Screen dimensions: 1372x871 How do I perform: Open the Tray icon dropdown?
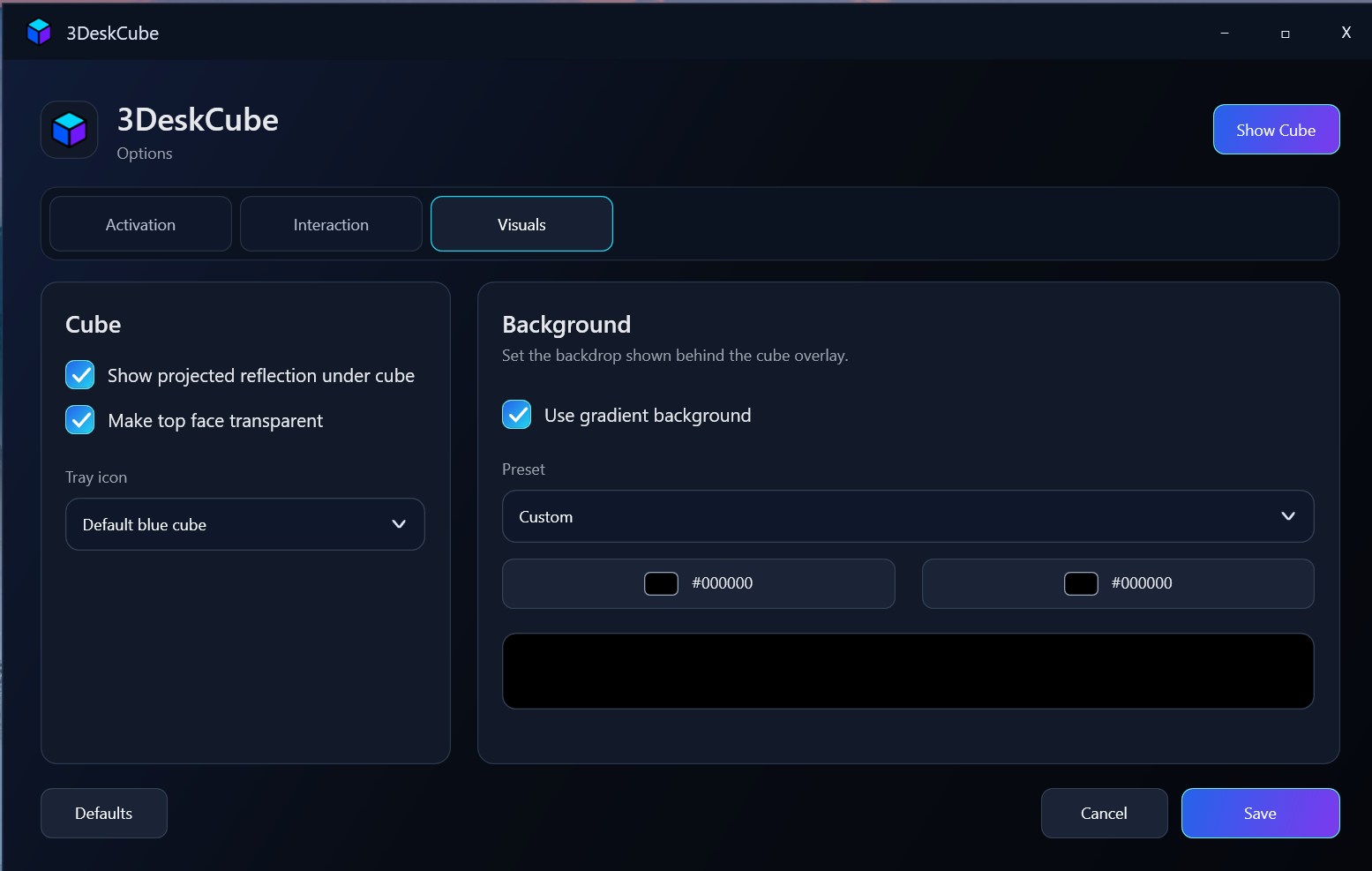click(x=245, y=524)
